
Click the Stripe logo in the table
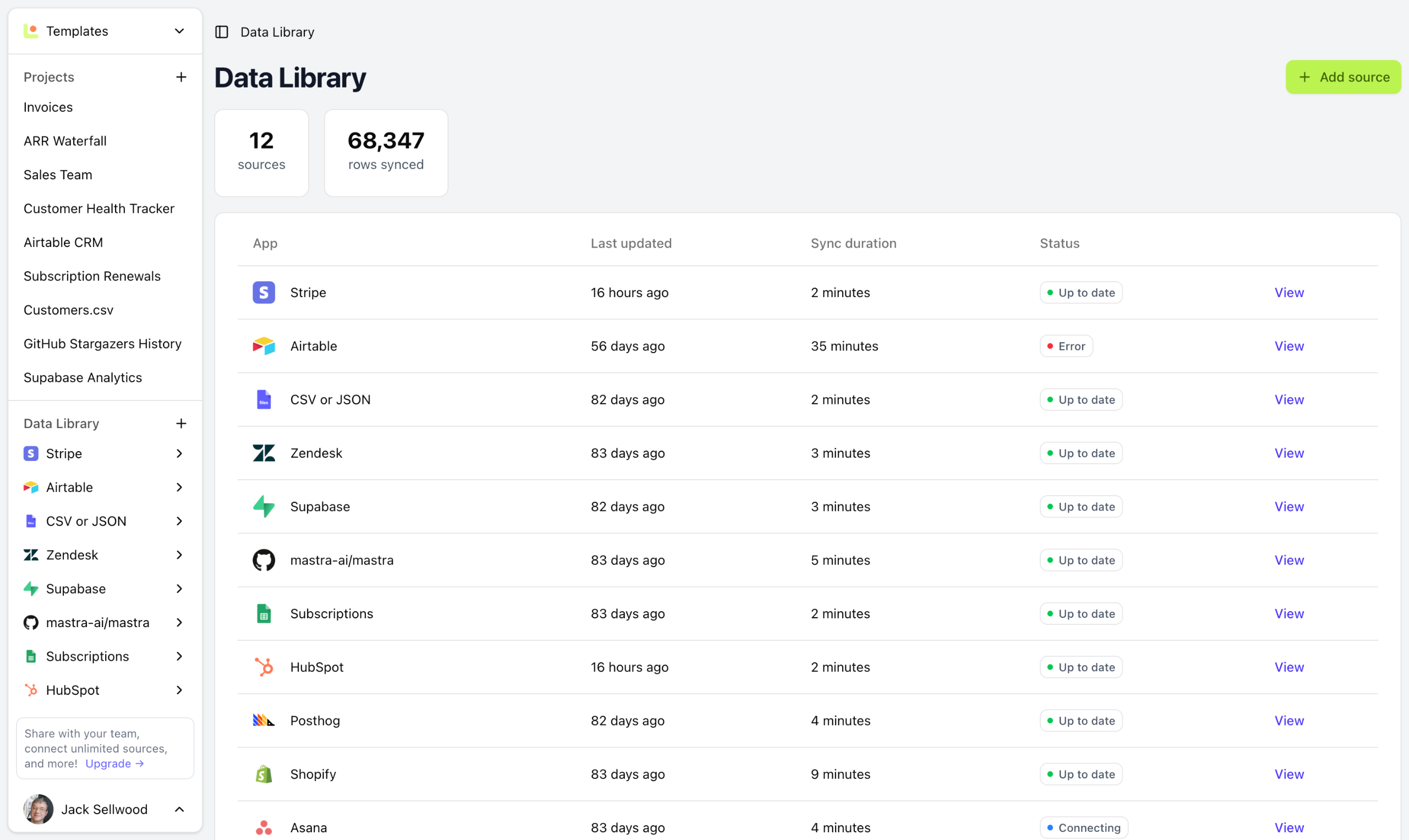[263, 293]
